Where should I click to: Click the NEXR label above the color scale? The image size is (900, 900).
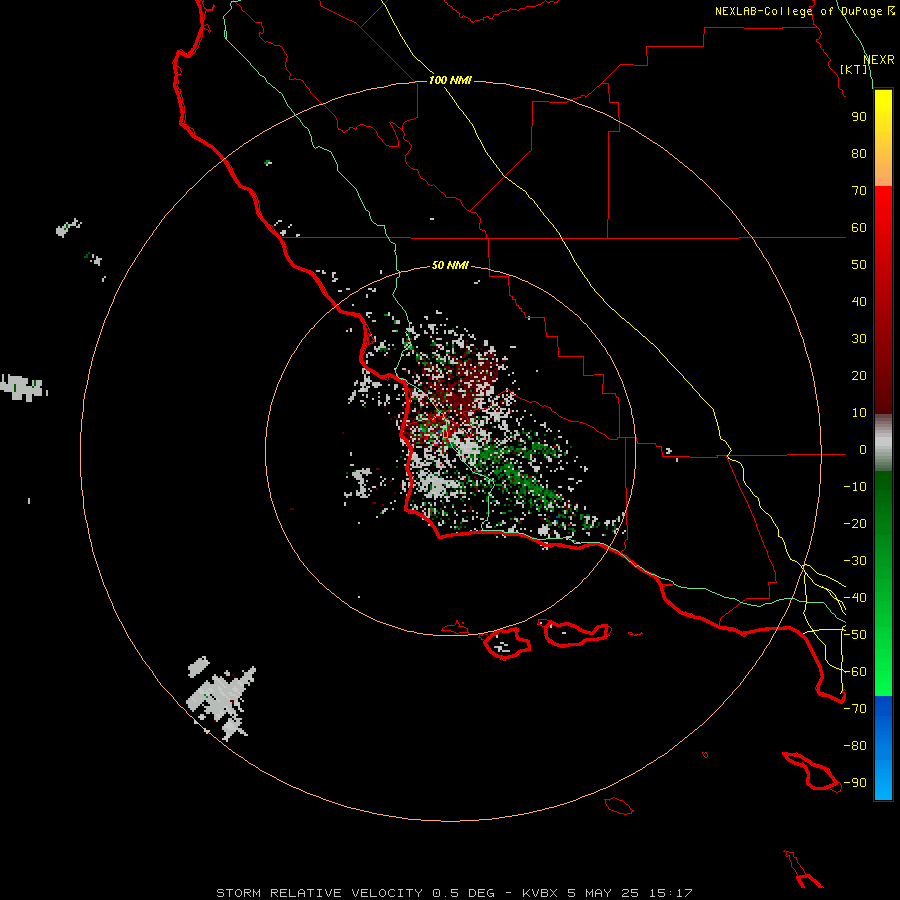pos(879,60)
